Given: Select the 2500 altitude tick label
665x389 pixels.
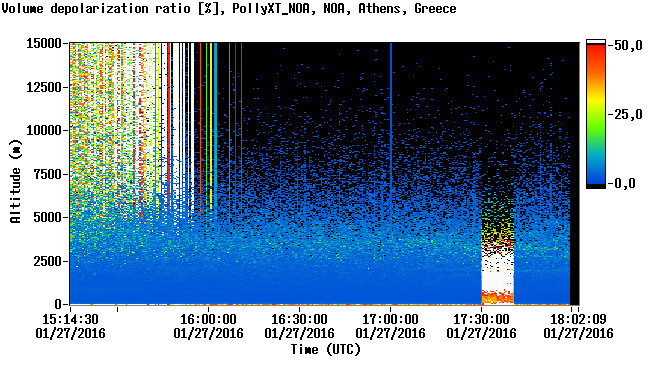Looking at the screenshot, I should click(47, 261).
